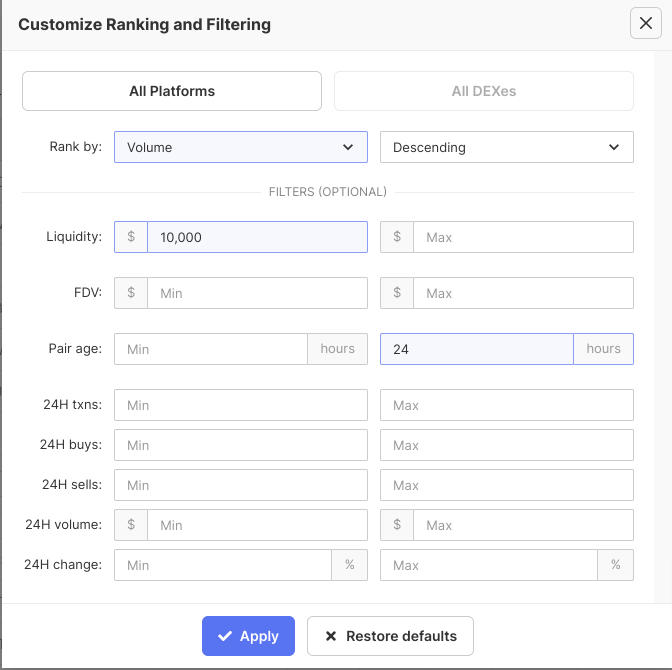Click the Restore defaults button
The image size is (672, 670).
click(x=390, y=636)
